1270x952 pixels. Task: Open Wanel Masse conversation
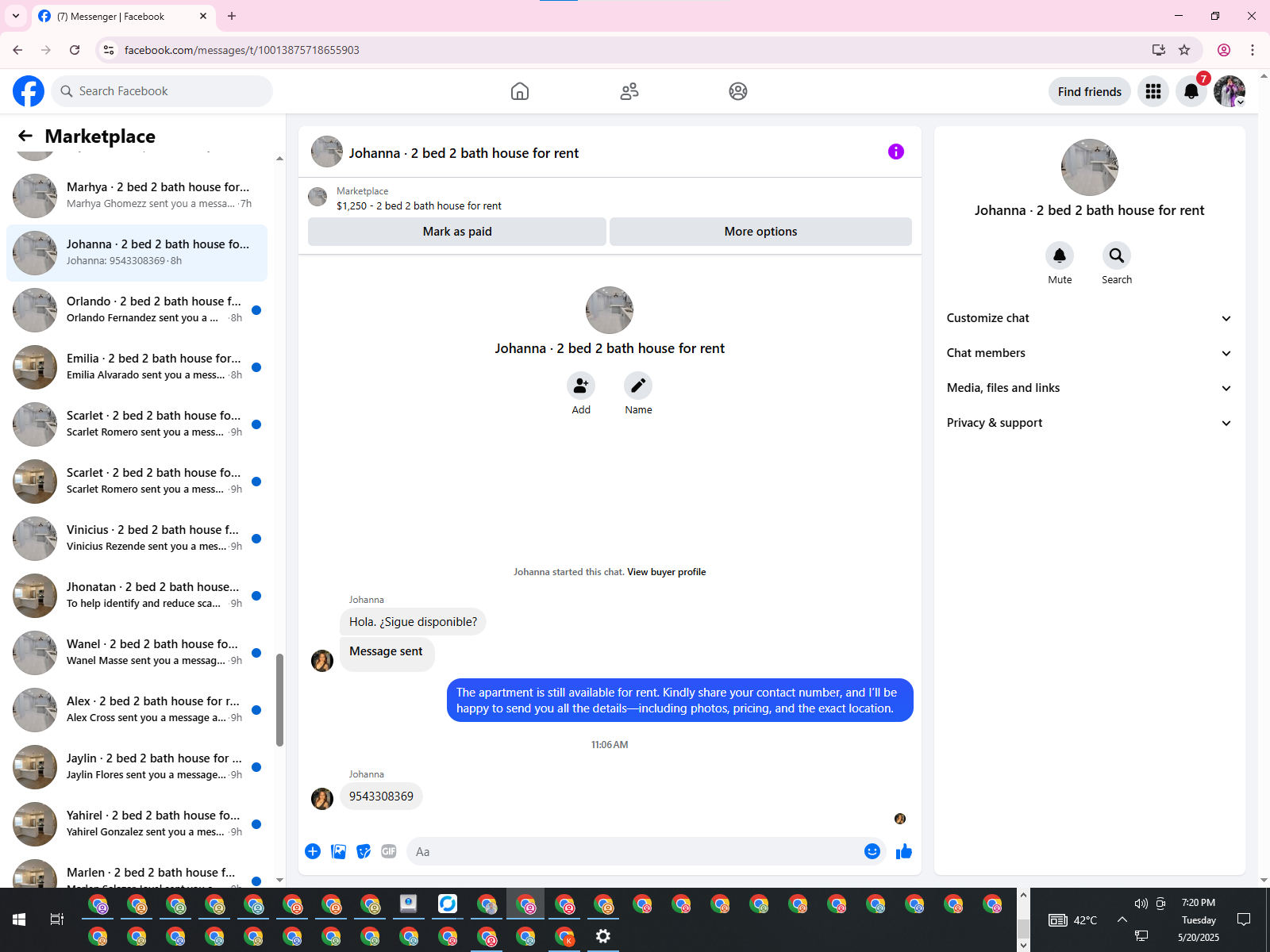click(x=137, y=653)
